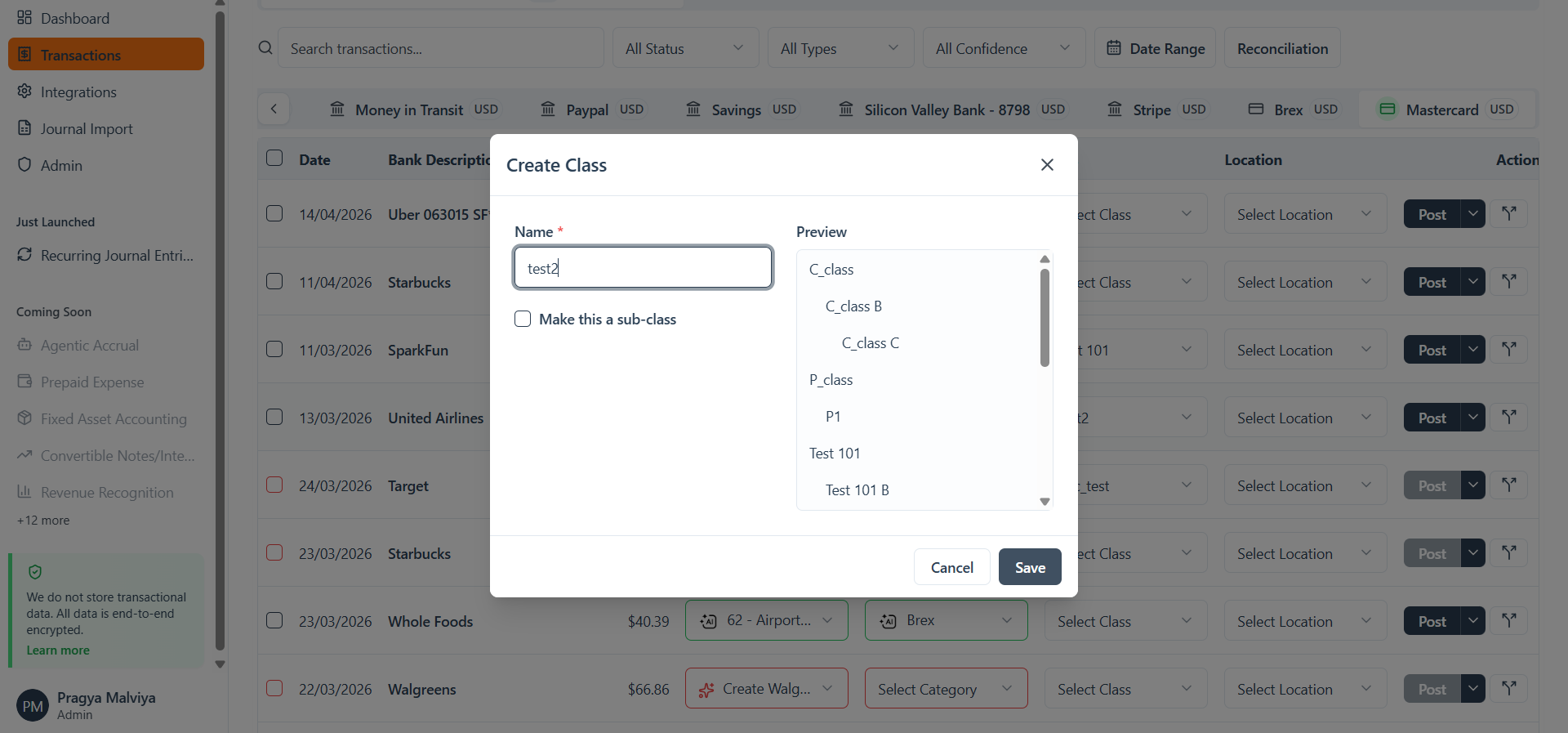Select P1 in preview list
Image resolution: width=1568 pixels, height=733 pixels.
click(833, 417)
